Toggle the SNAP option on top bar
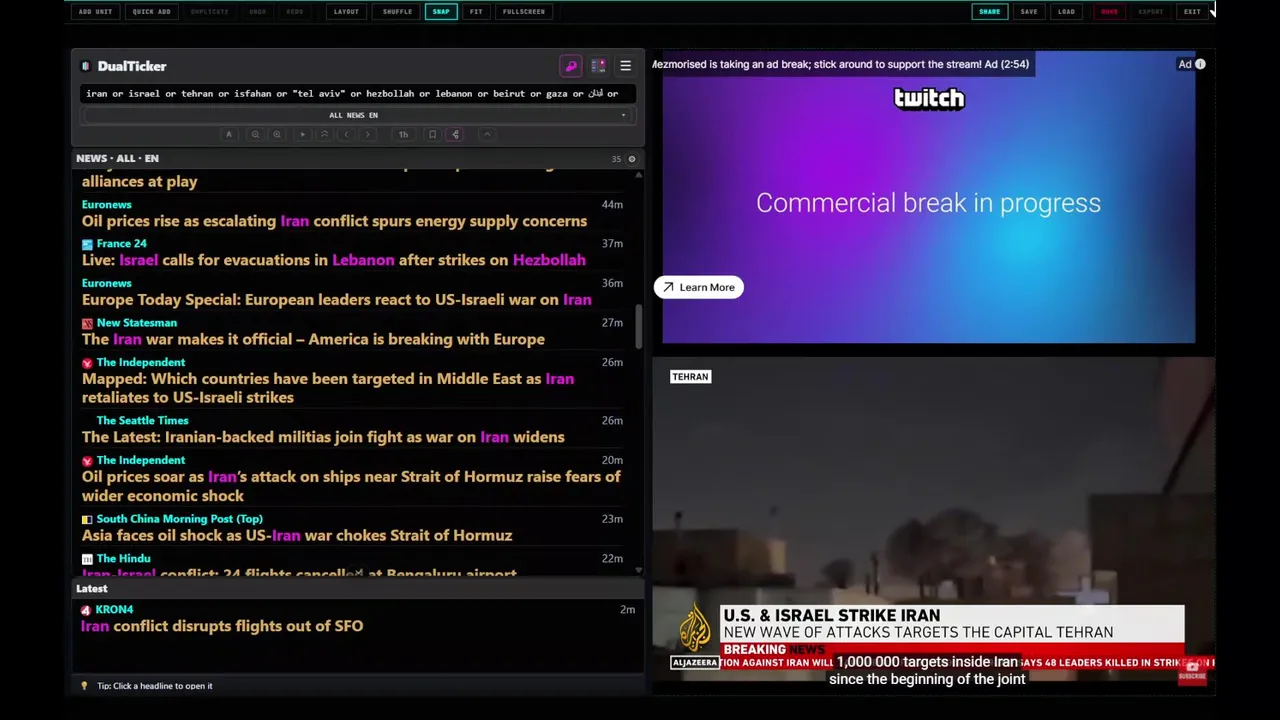The image size is (1280, 720). pos(441,12)
